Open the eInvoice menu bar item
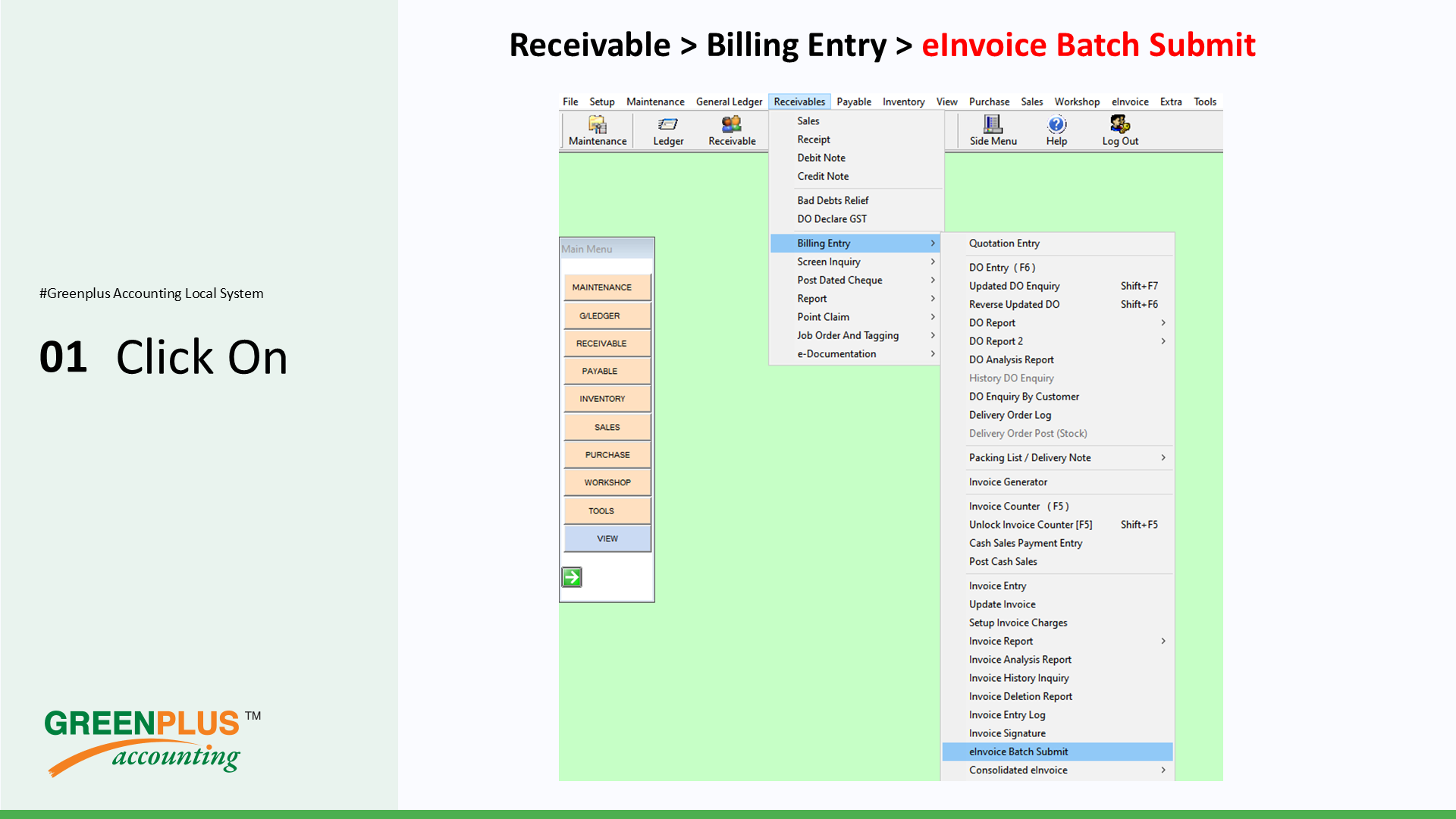The image size is (1456, 819). [x=1130, y=102]
